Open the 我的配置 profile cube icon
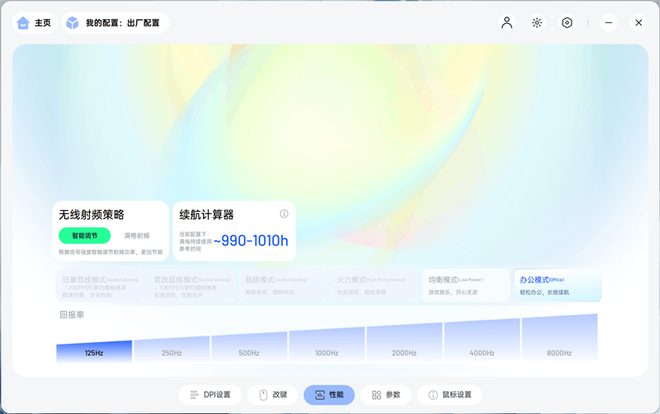660x414 pixels. (x=72, y=23)
